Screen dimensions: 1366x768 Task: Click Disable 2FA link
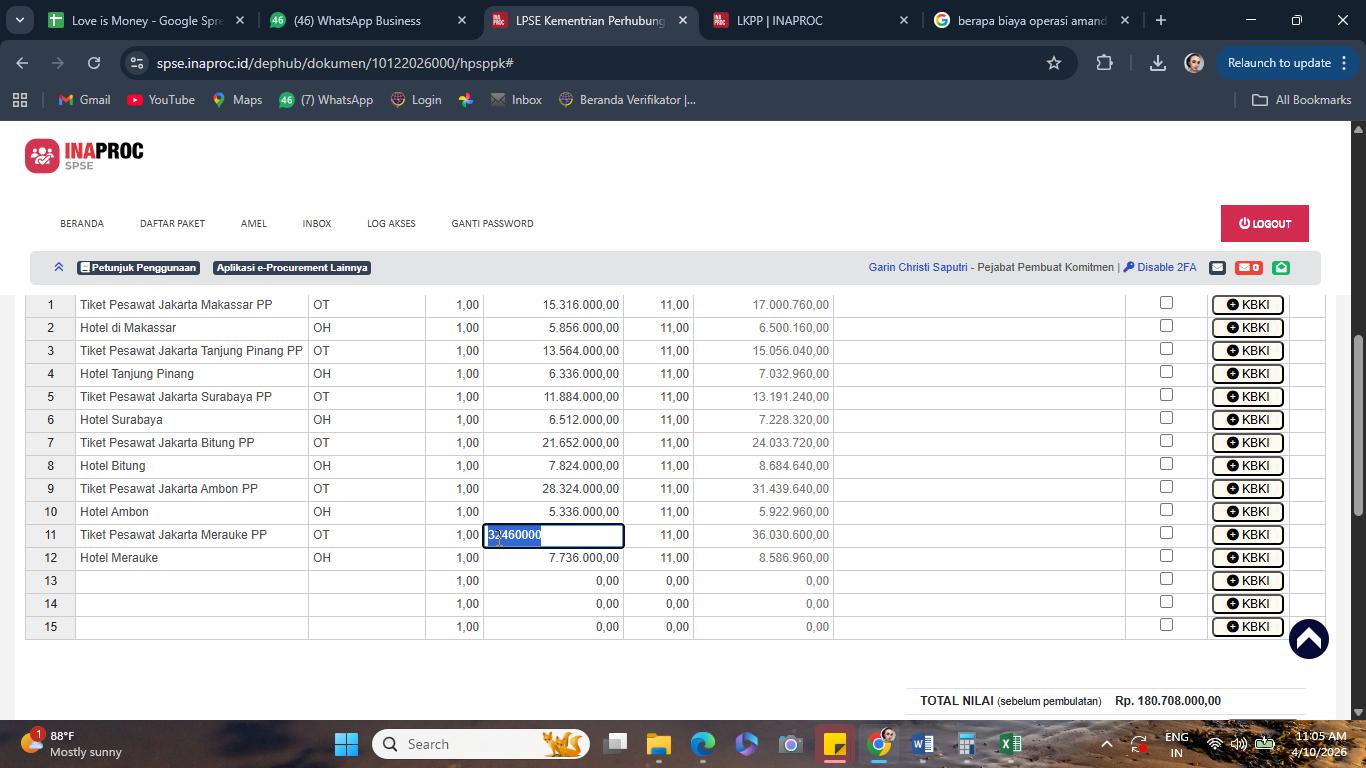[1160, 267]
